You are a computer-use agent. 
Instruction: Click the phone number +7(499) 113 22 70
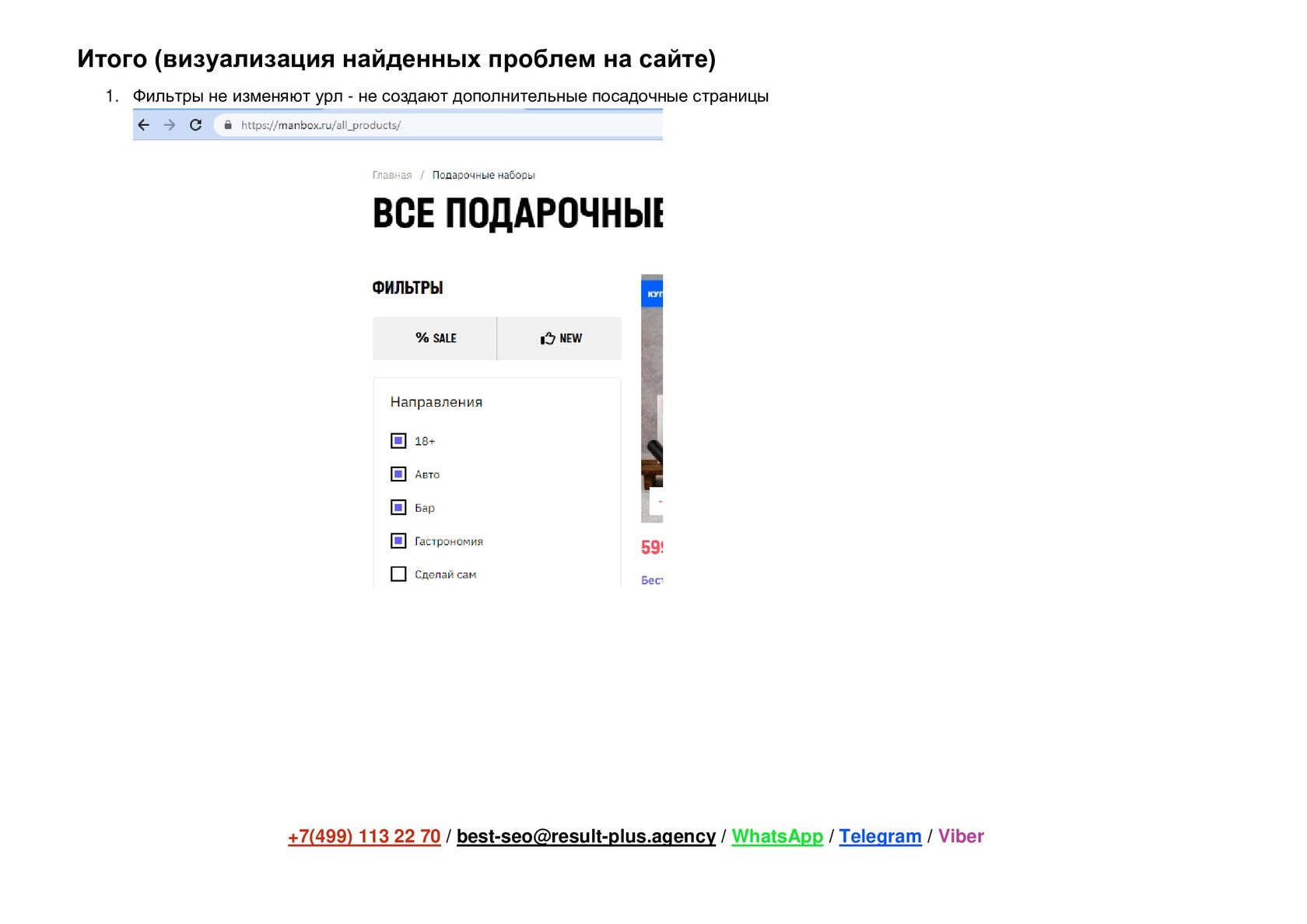click(364, 836)
